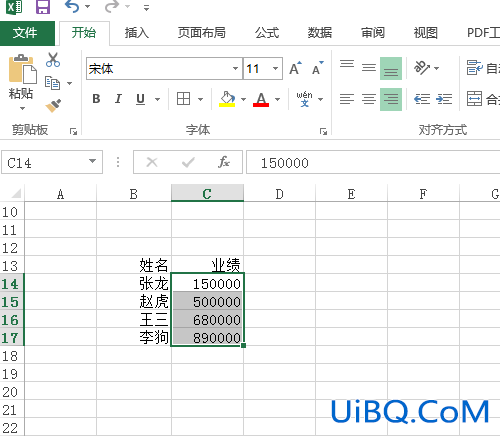Screen dimensions: 500x436
Task: Click the Enter checkmark icon in formula bar
Action: click(x=188, y=162)
